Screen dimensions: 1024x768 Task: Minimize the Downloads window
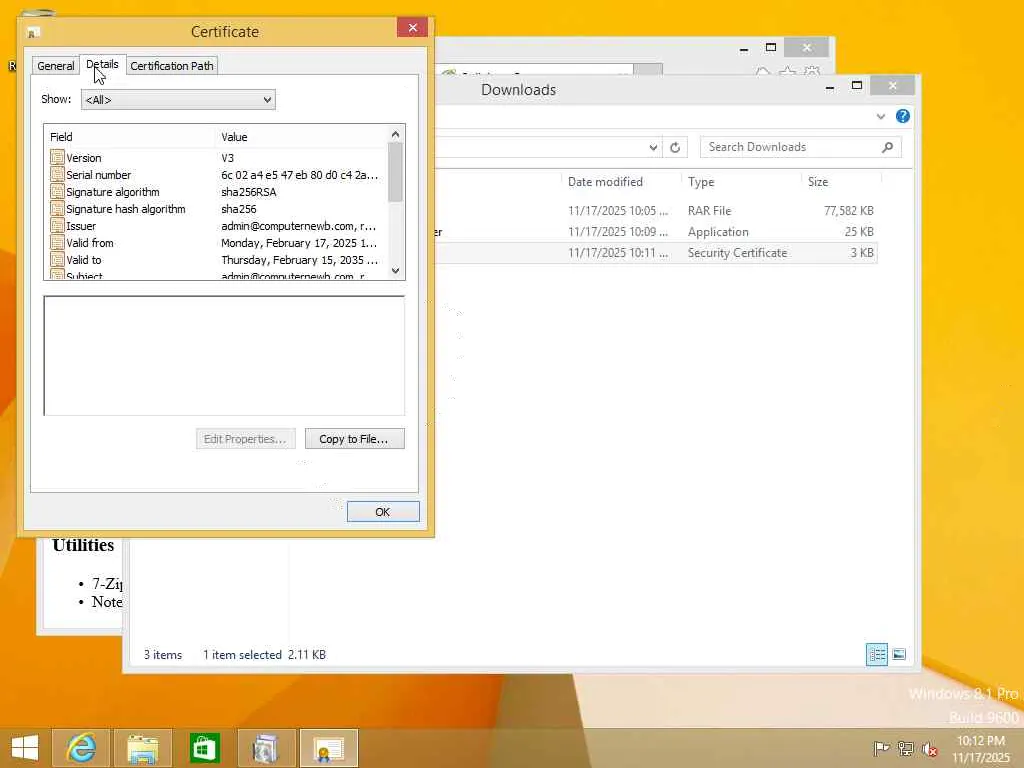click(x=830, y=86)
